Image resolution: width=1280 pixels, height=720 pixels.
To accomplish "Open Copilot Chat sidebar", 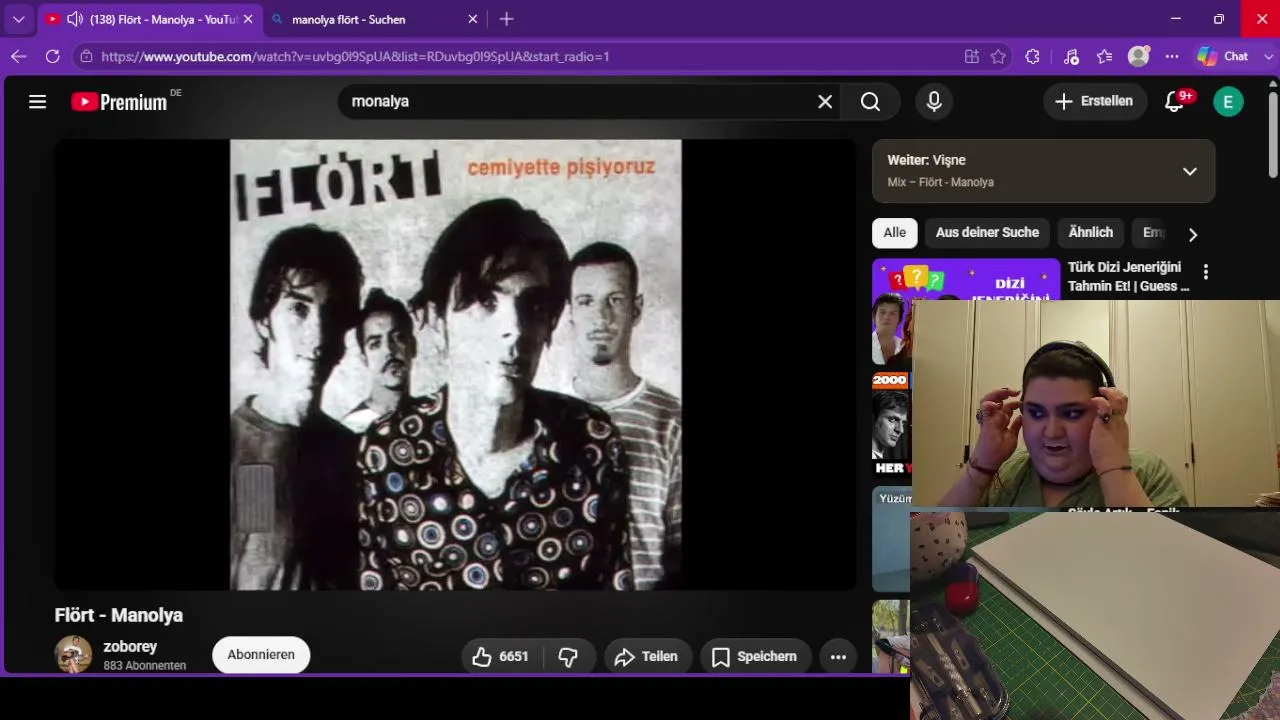I will [x=1223, y=57].
